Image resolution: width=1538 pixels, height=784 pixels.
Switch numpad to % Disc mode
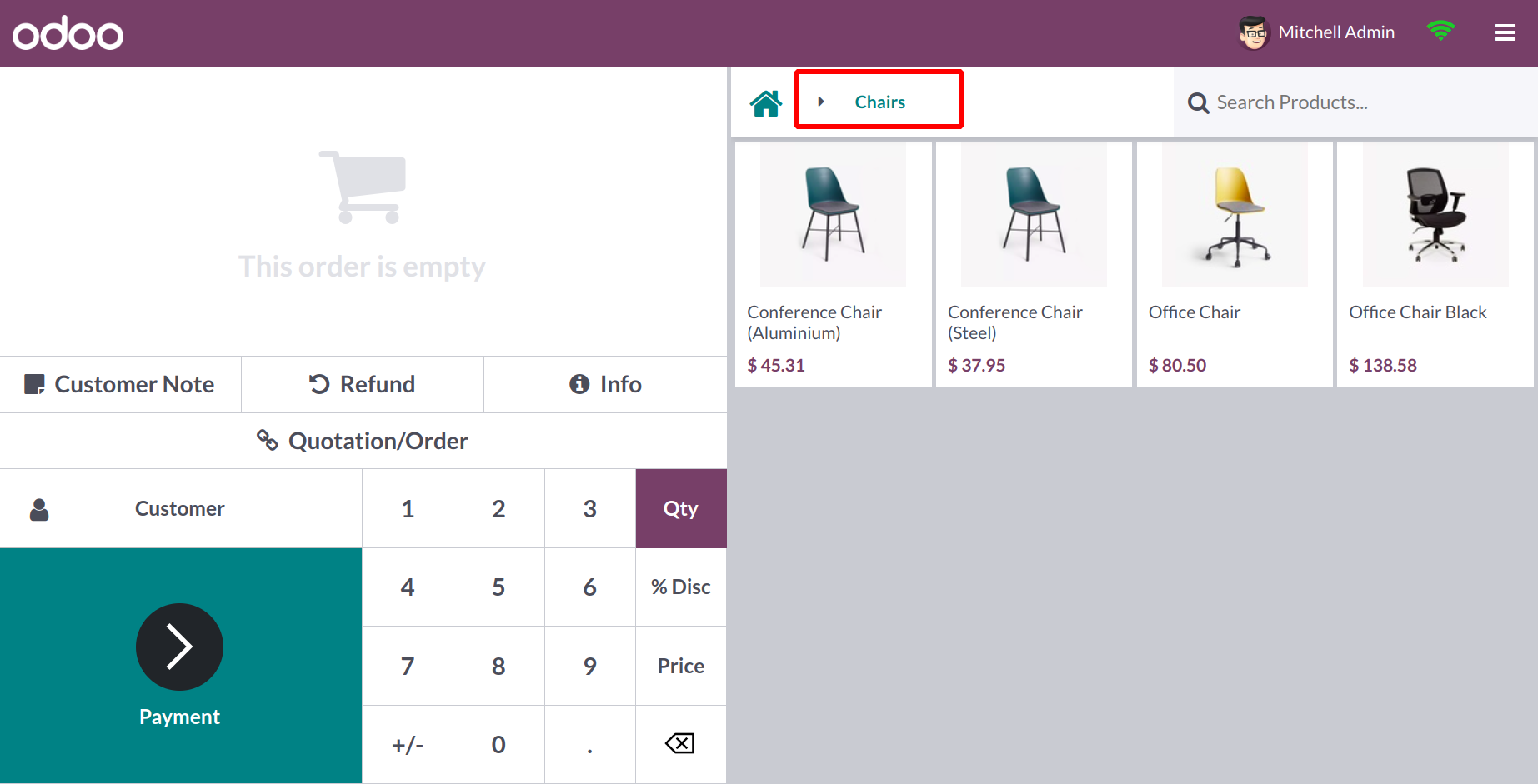[680, 587]
